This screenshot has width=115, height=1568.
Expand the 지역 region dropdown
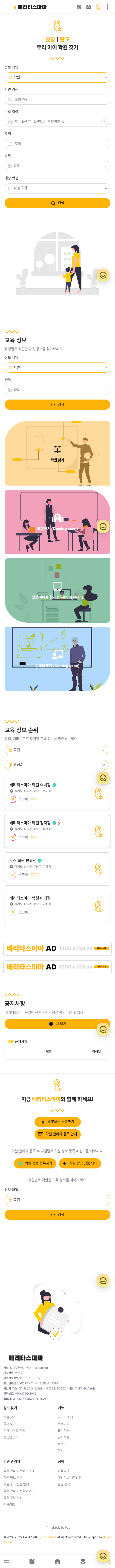click(x=57, y=144)
